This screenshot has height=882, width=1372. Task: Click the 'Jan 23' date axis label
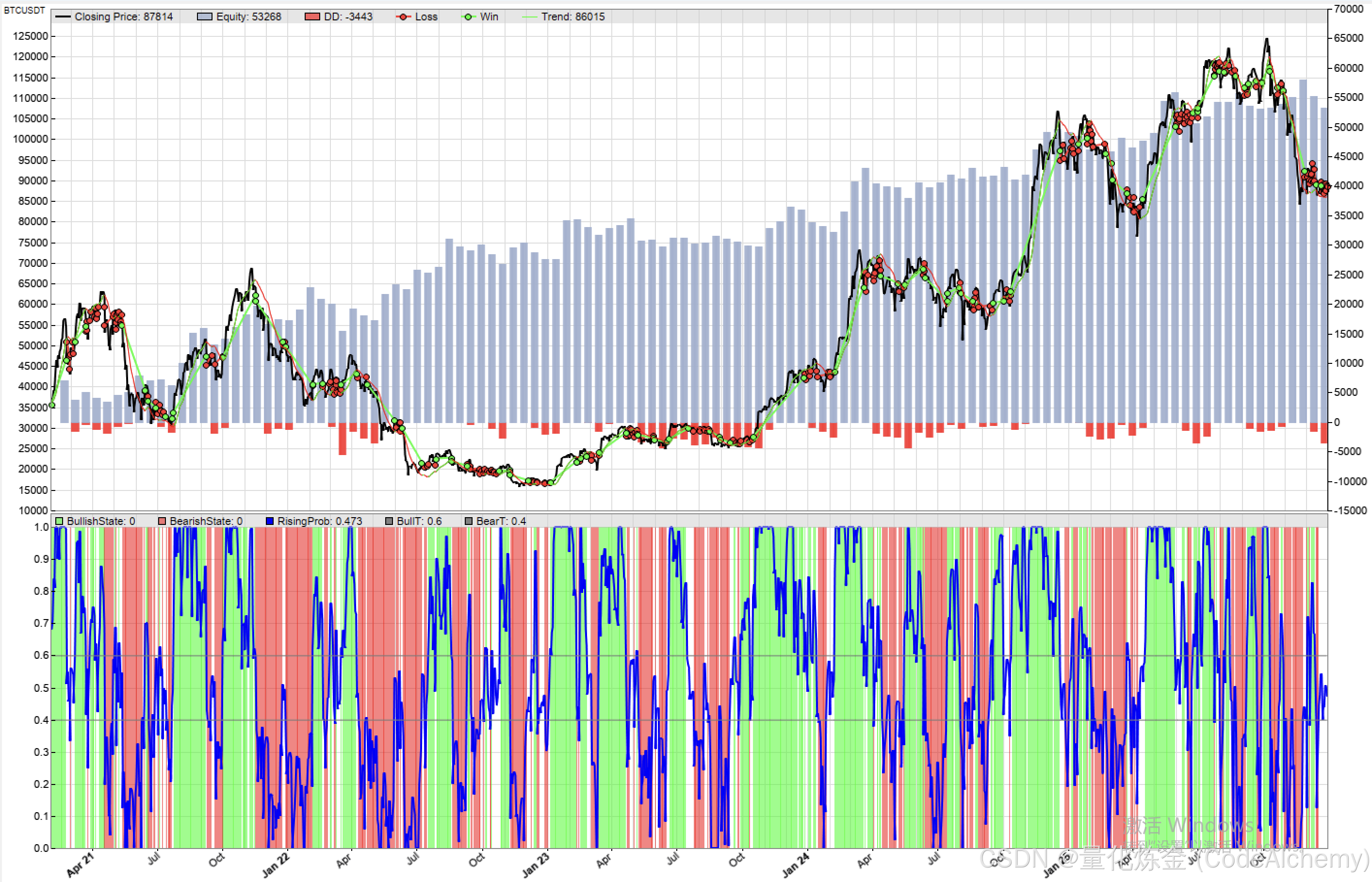(x=536, y=865)
